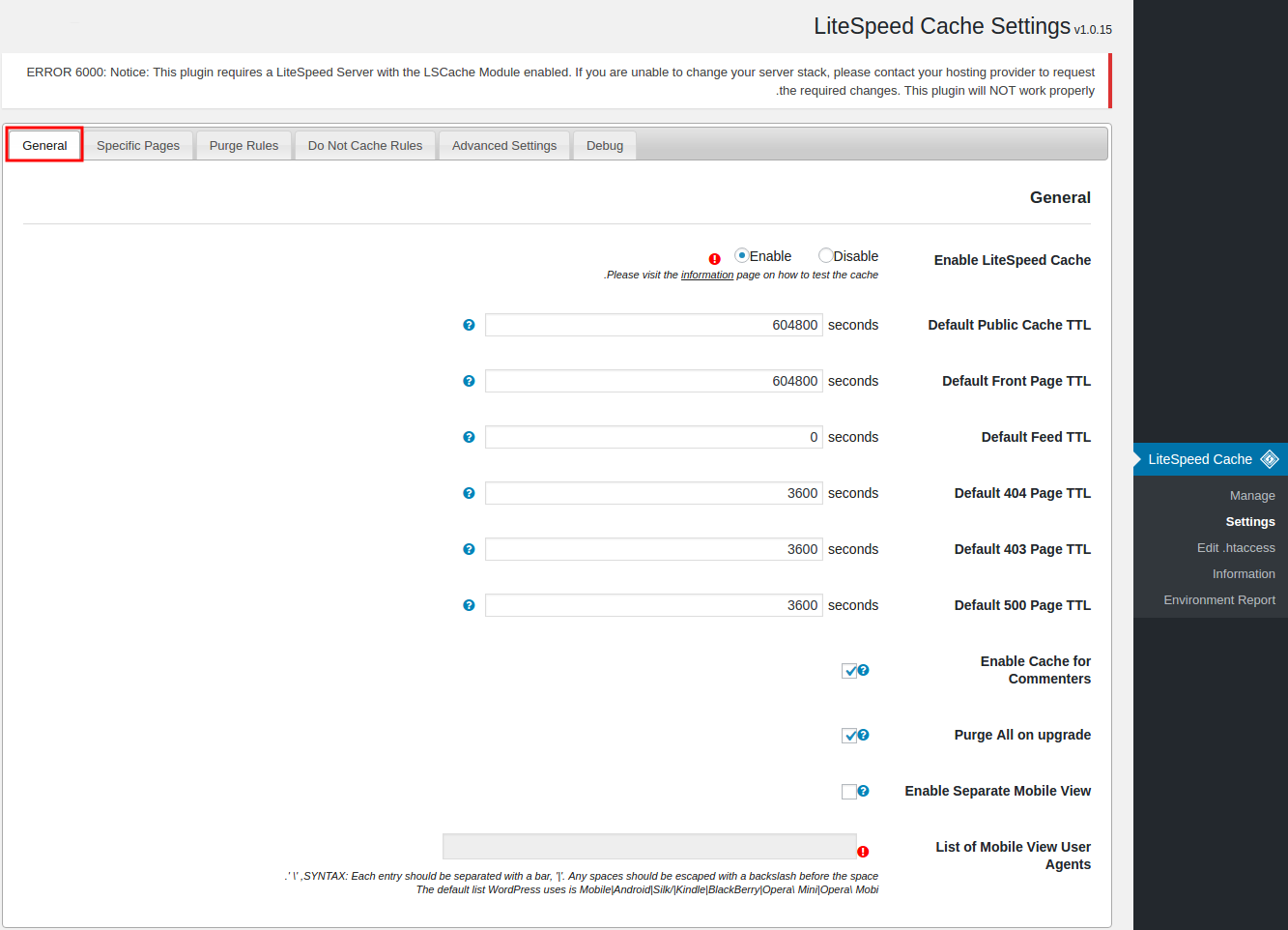This screenshot has width=1288, height=930.
Task: Uncheck the Purge All on upgrade checkbox
Action: point(849,736)
